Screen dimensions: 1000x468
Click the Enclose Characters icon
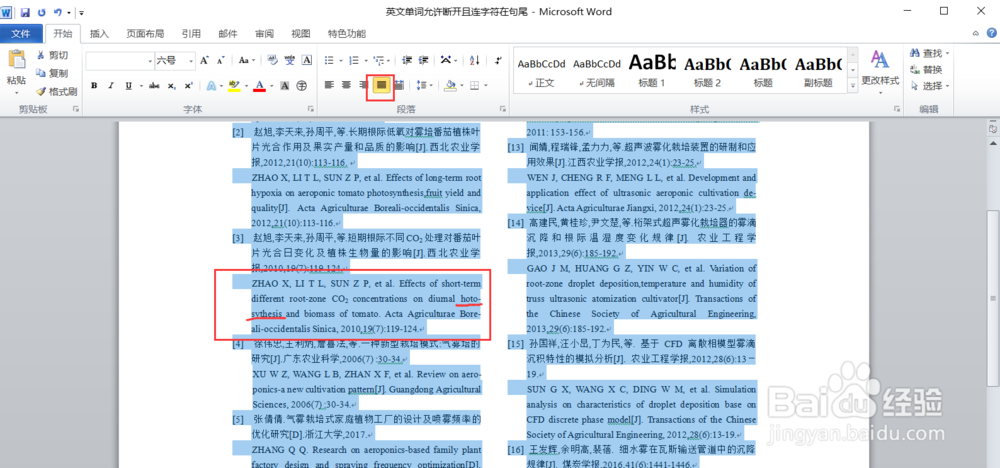tap(302, 85)
